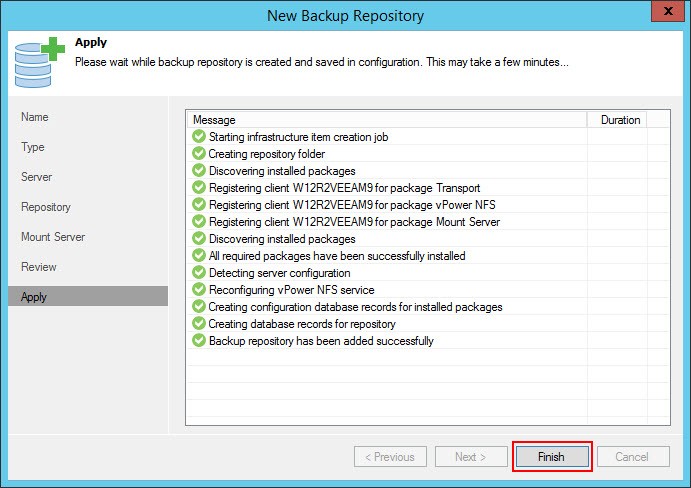This screenshot has height=488, width=691.
Task: Go to the Type wizard step
Action: 33,147
